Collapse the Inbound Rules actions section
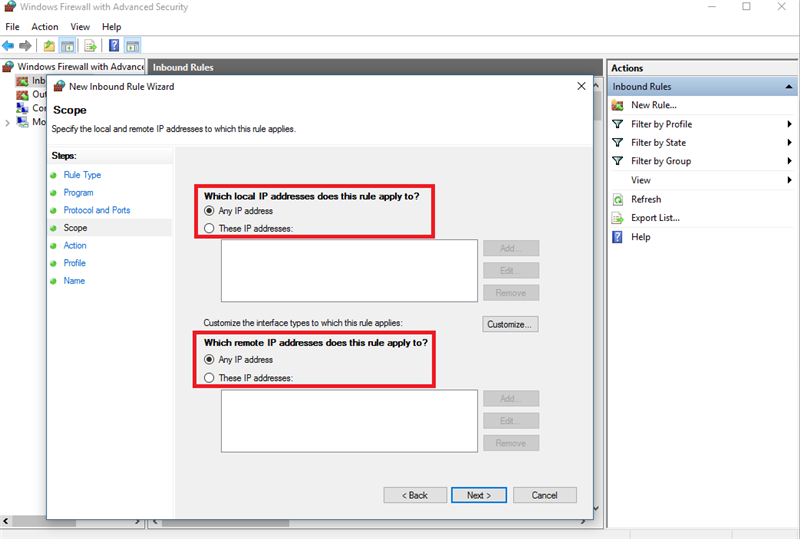This screenshot has height=539, width=800. (789, 87)
